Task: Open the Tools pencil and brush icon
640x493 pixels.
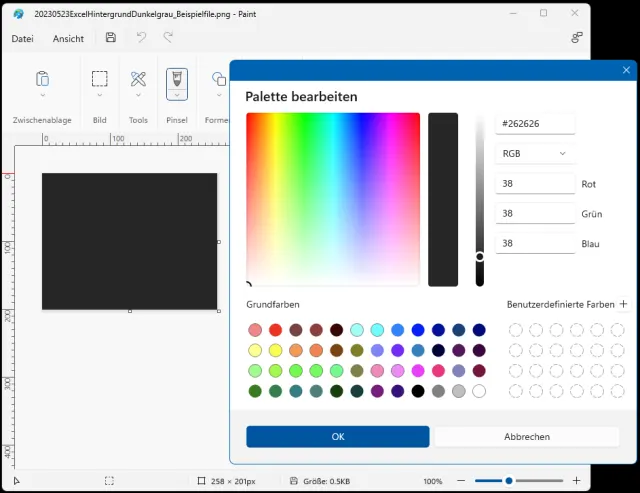Action: (138, 79)
